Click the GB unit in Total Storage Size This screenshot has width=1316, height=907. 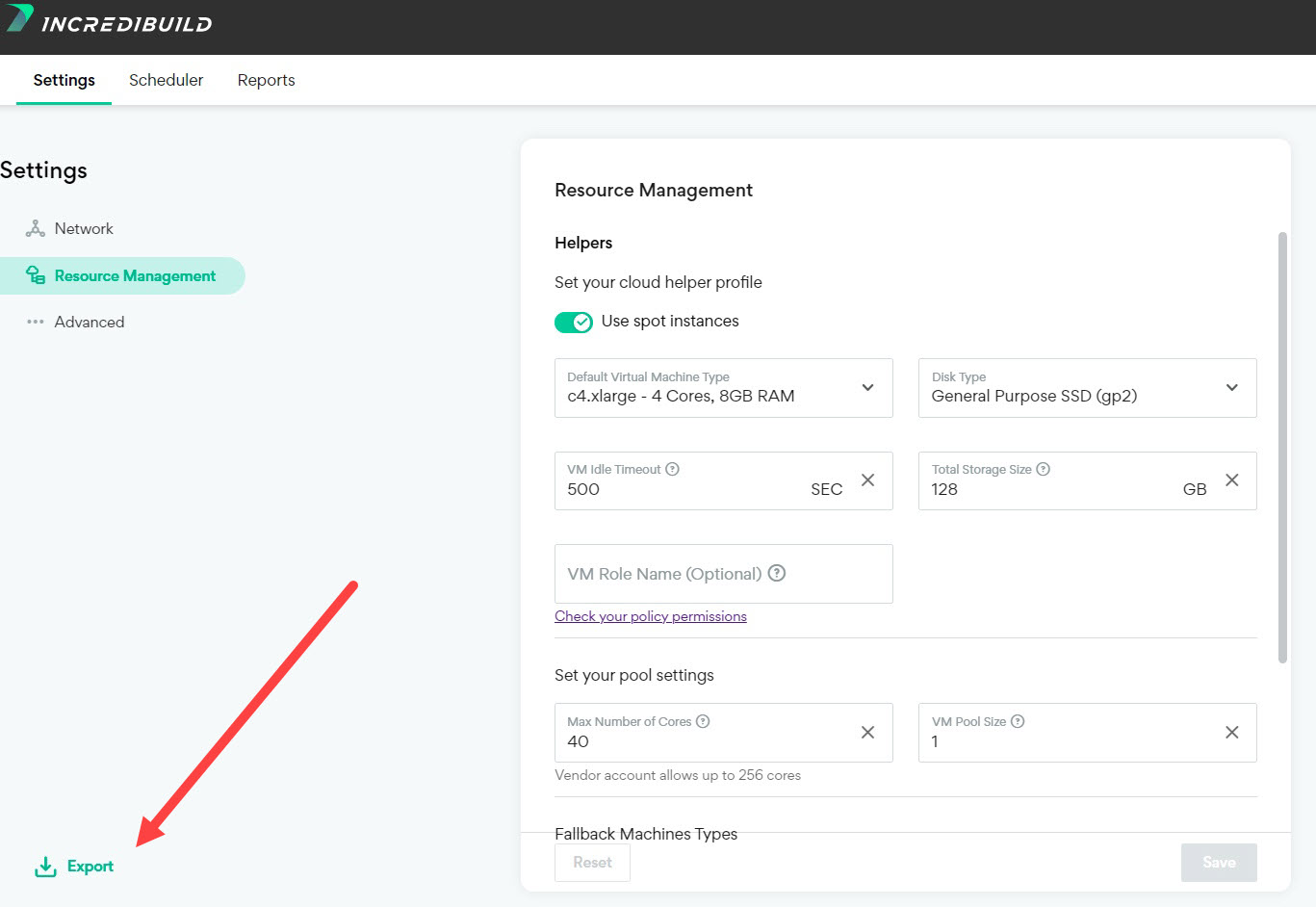[x=1195, y=489]
